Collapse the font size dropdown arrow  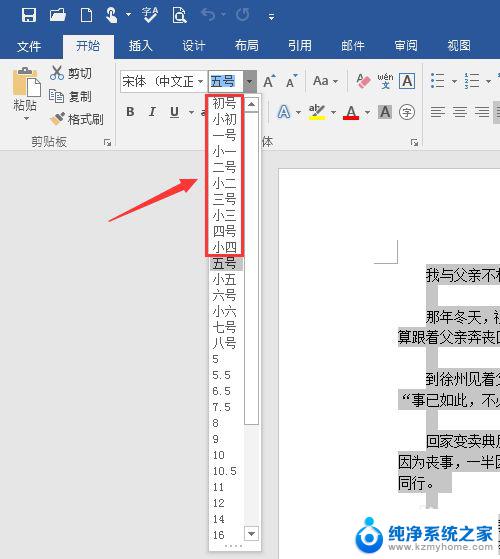click(250, 82)
